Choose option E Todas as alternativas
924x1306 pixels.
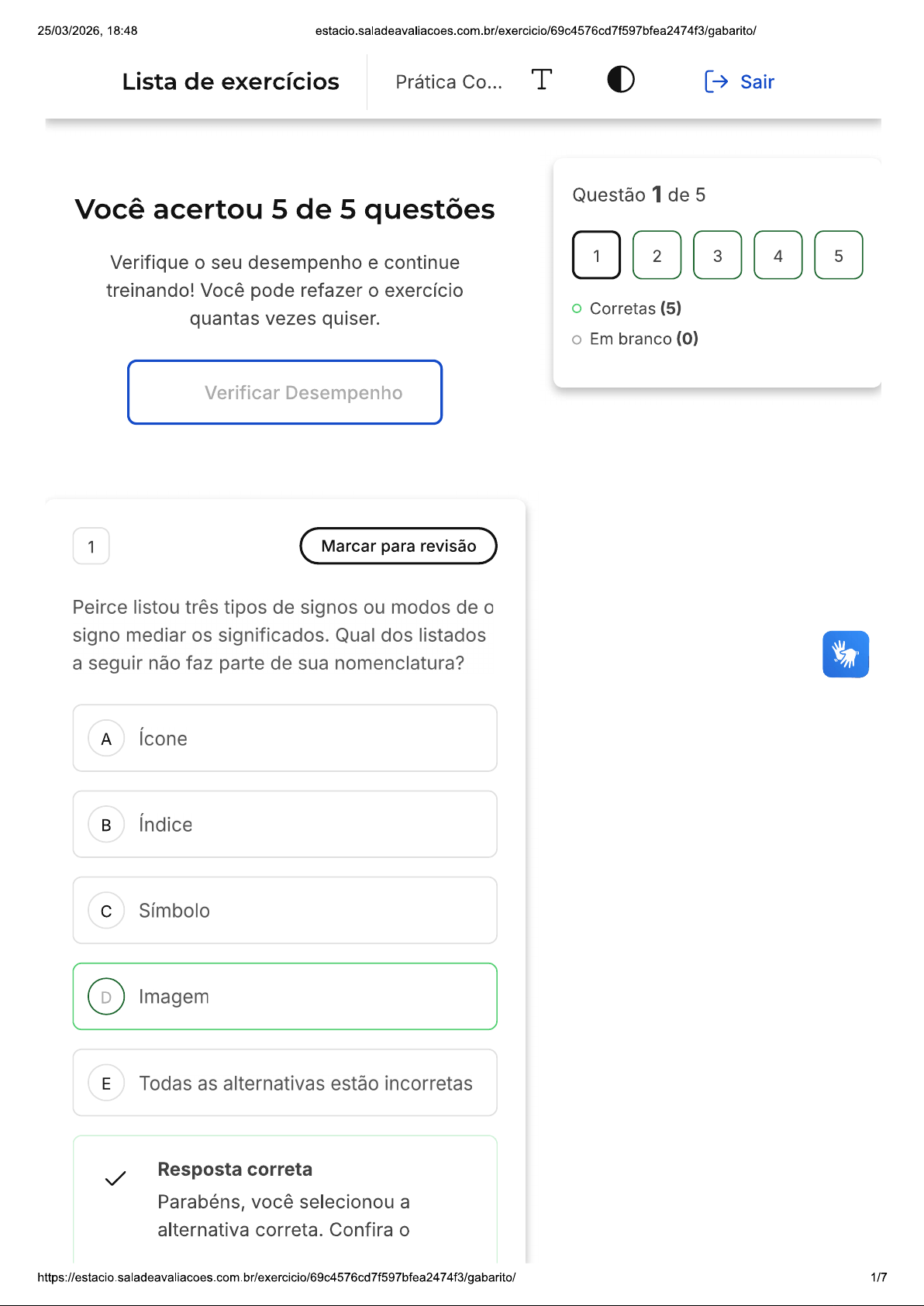tap(284, 1083)
